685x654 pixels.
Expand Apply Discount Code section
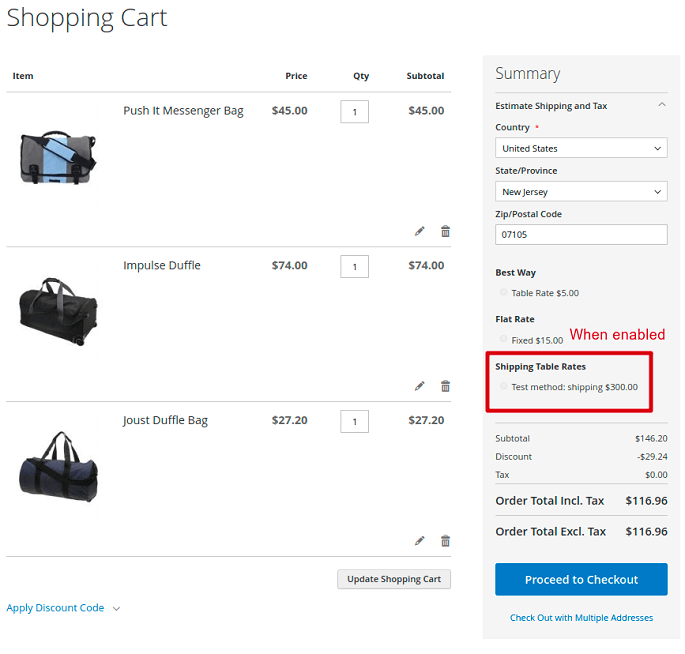63,608
